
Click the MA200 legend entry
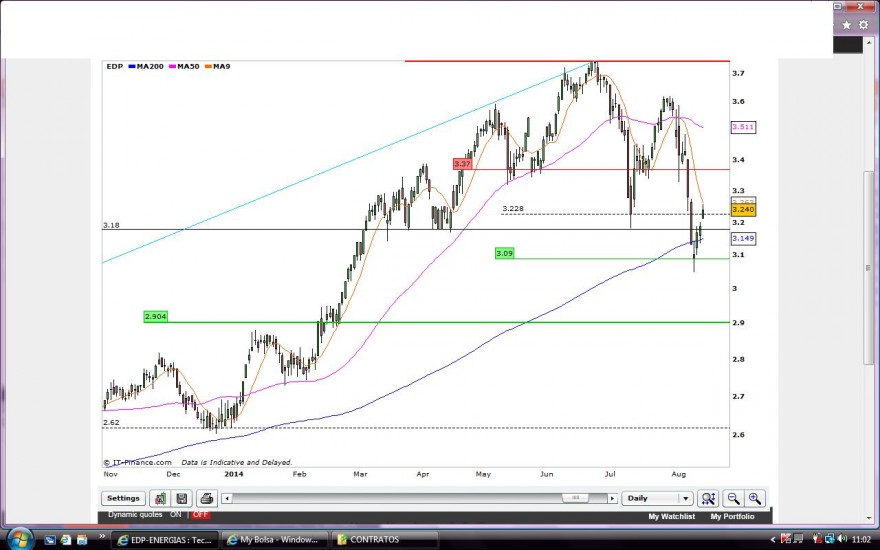click(146, 66)
